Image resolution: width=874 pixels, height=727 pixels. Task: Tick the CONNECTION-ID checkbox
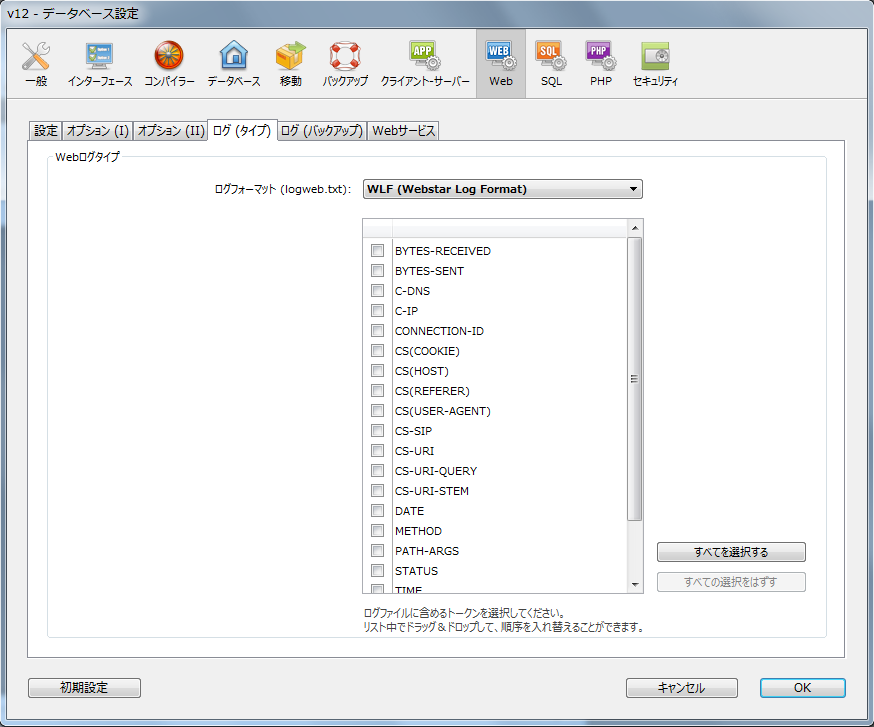coord(377,331)
